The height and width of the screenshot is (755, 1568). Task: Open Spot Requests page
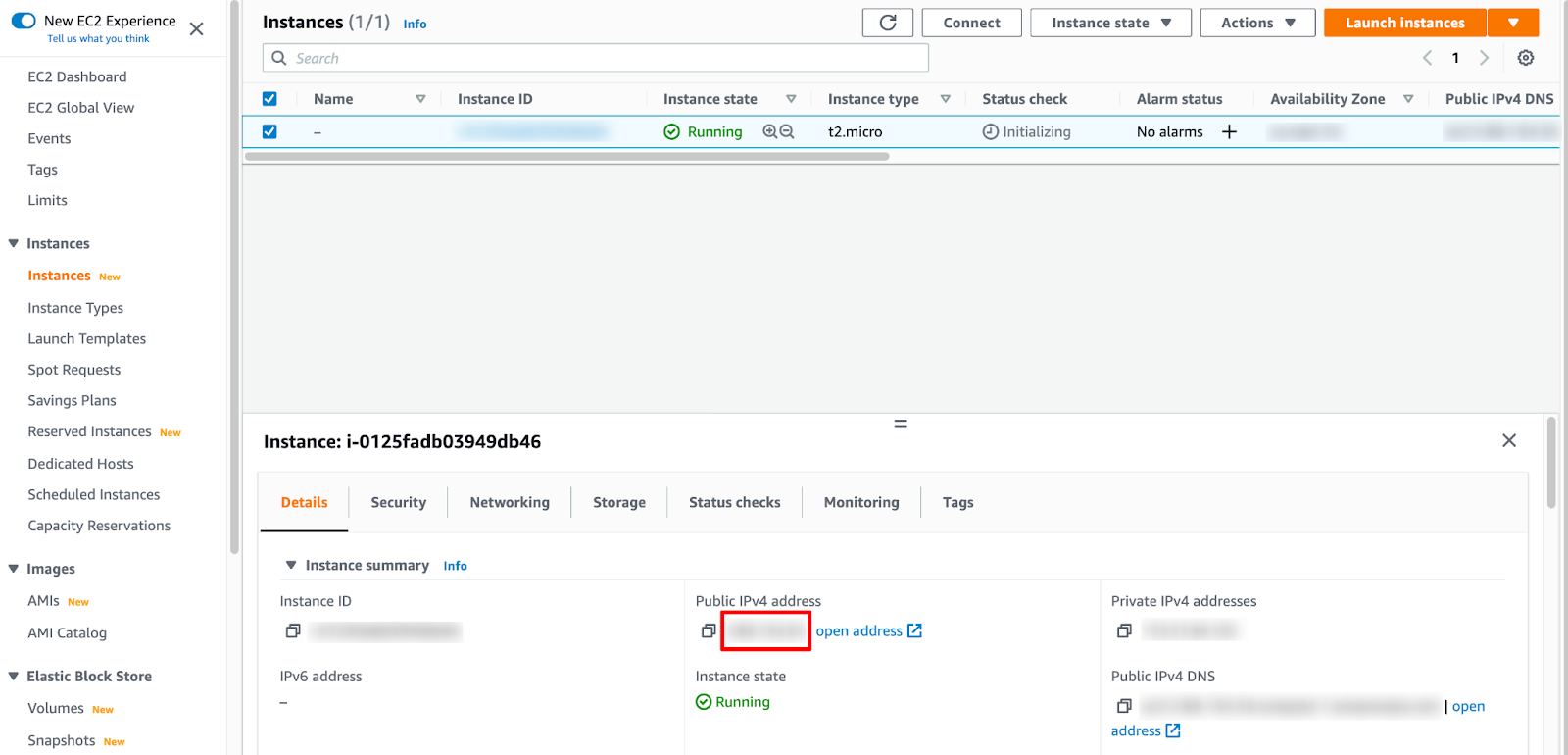pyautogui.click(x=74, y=370)
